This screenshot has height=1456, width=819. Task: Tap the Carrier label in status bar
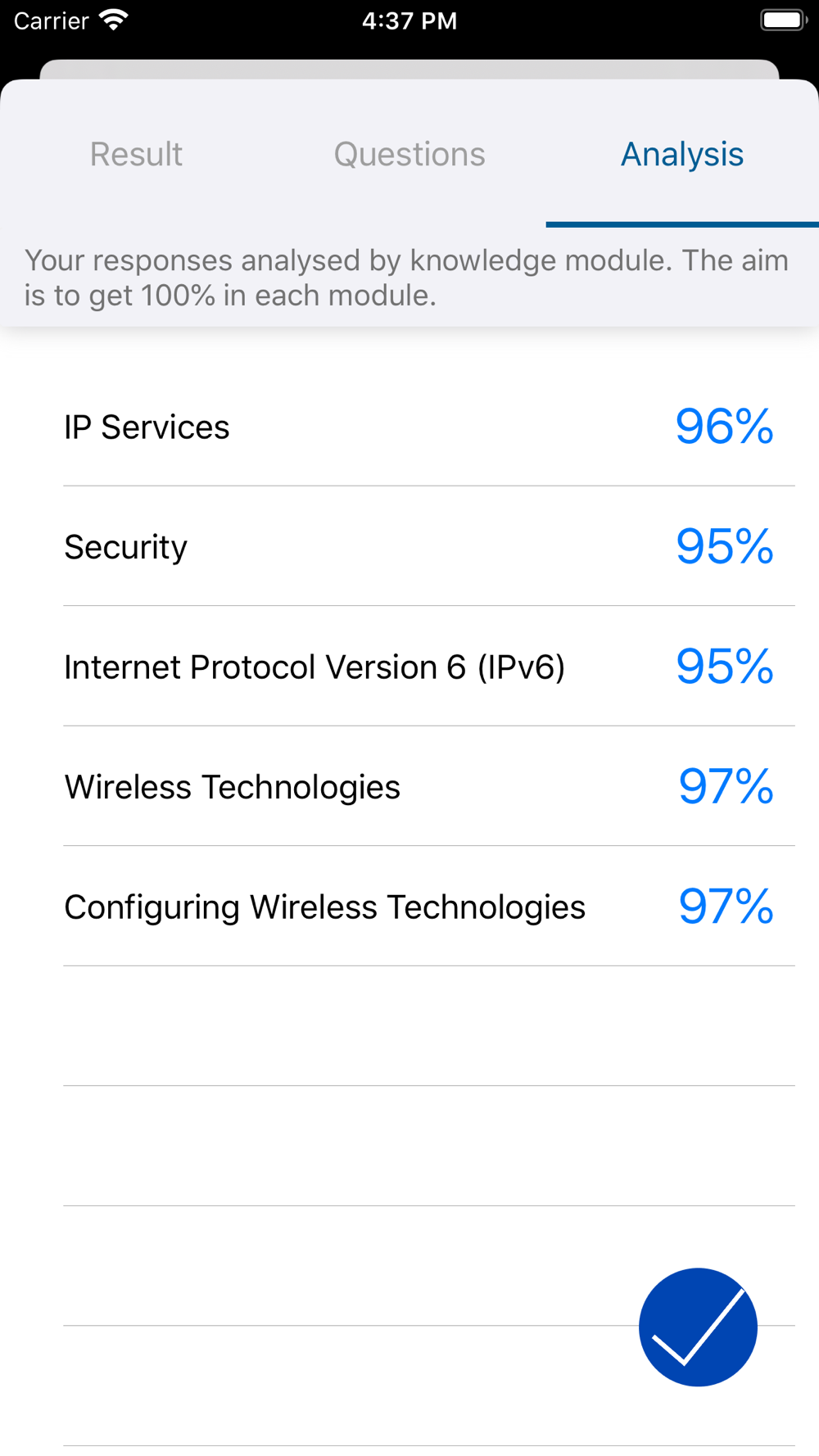pyautogui.click(x=51, y=20)
